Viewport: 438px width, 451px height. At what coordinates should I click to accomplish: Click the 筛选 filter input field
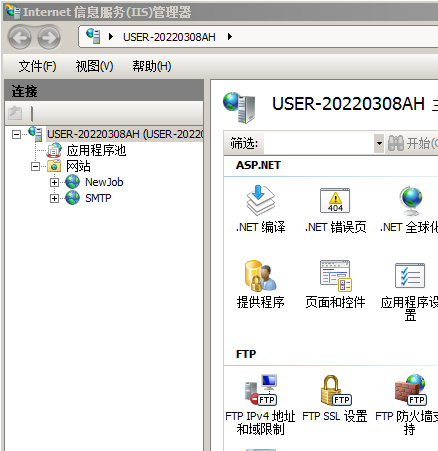[x=319, y=144]
